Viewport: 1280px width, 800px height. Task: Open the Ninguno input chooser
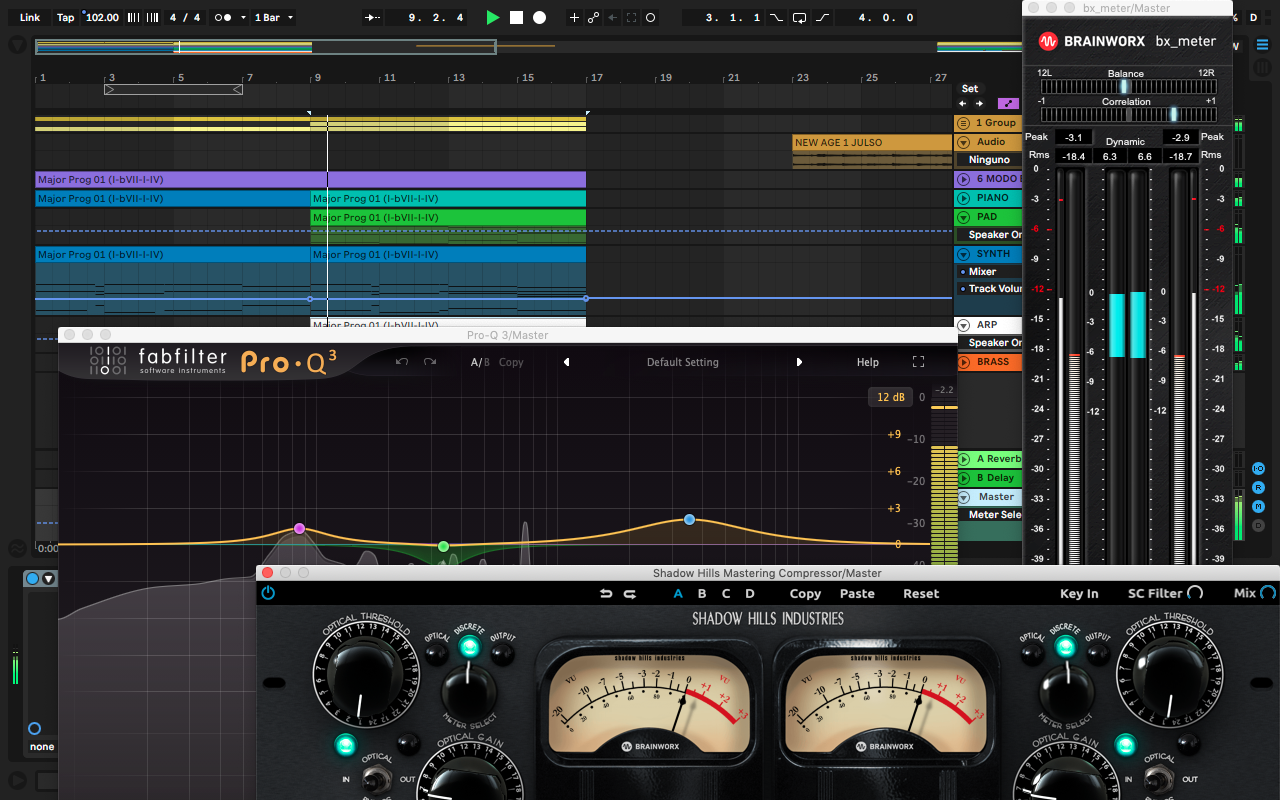[x=989, y=159]
